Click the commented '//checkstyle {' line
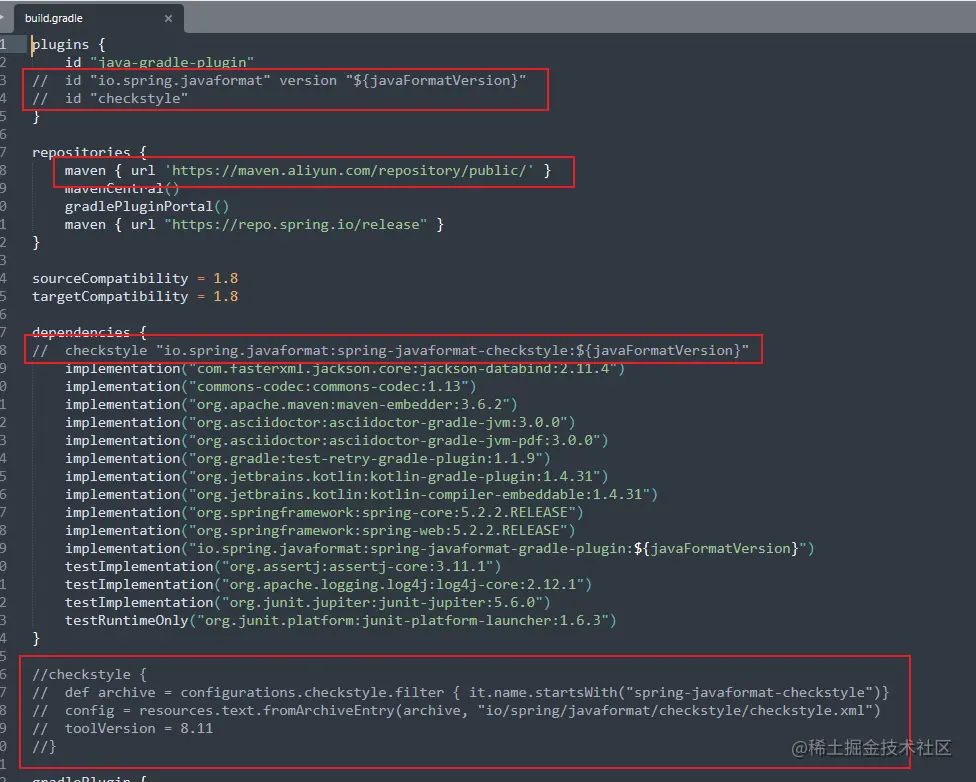Screen dimensions: 976x782 (89, 675)
